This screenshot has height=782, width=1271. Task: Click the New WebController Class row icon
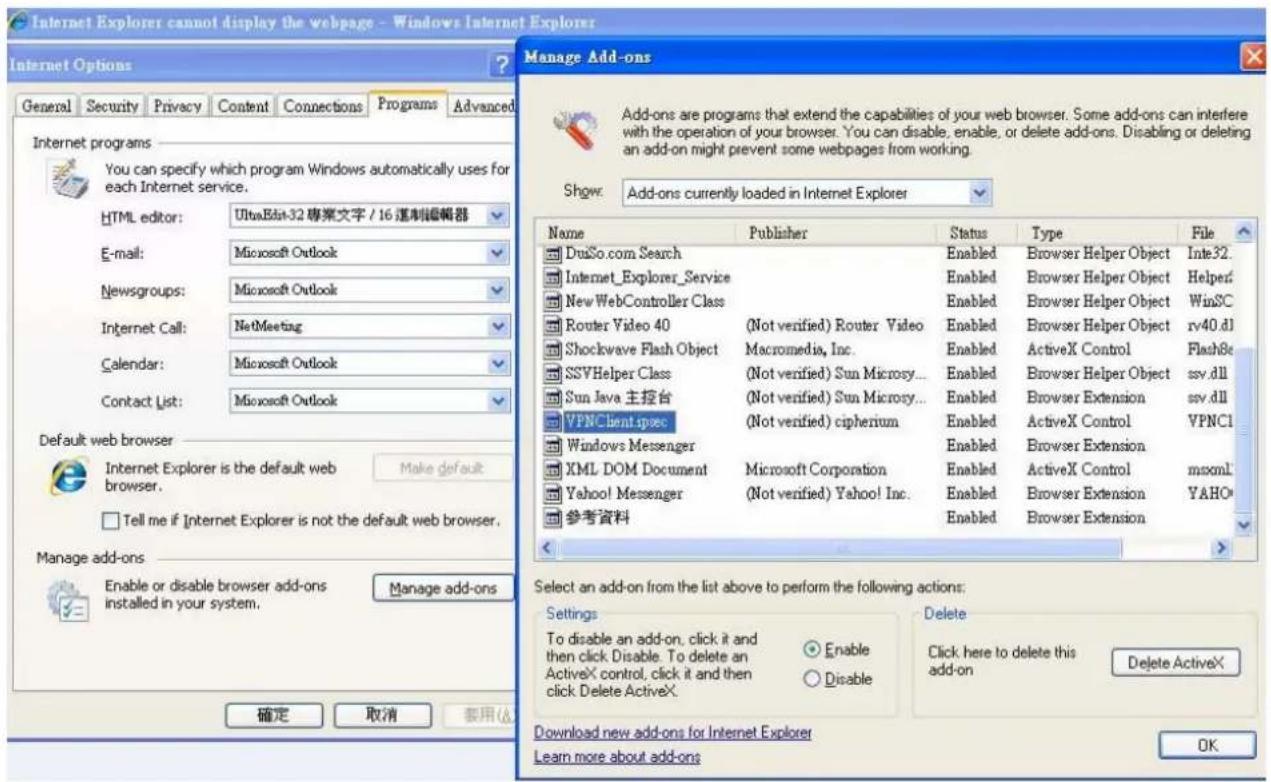553,301
